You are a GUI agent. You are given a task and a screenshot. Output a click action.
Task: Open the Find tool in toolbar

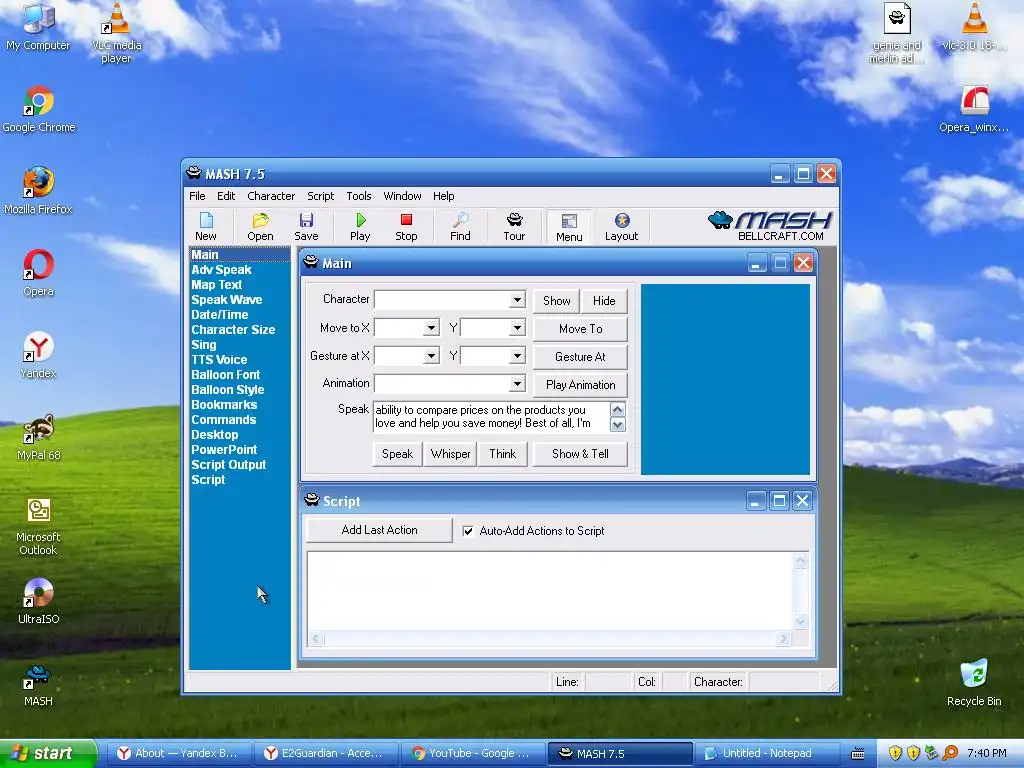pyautogui.click(x=460, y=227)
